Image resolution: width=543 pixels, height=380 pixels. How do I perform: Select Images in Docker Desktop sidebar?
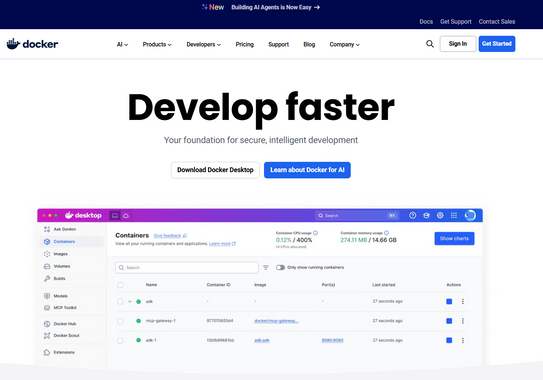click(61, 254)
